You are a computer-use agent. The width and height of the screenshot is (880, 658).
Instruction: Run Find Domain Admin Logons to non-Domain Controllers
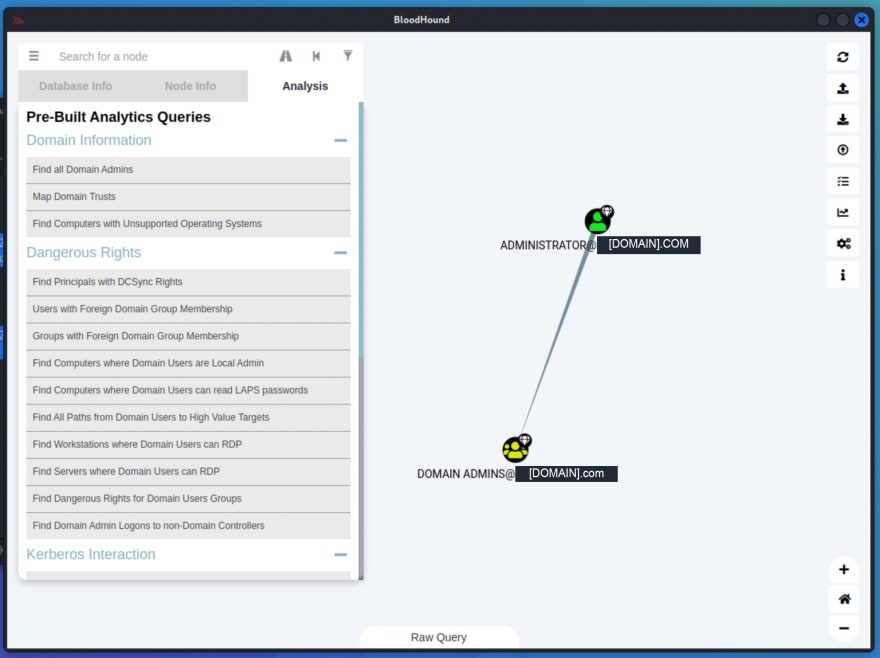[x=189, y=526]
